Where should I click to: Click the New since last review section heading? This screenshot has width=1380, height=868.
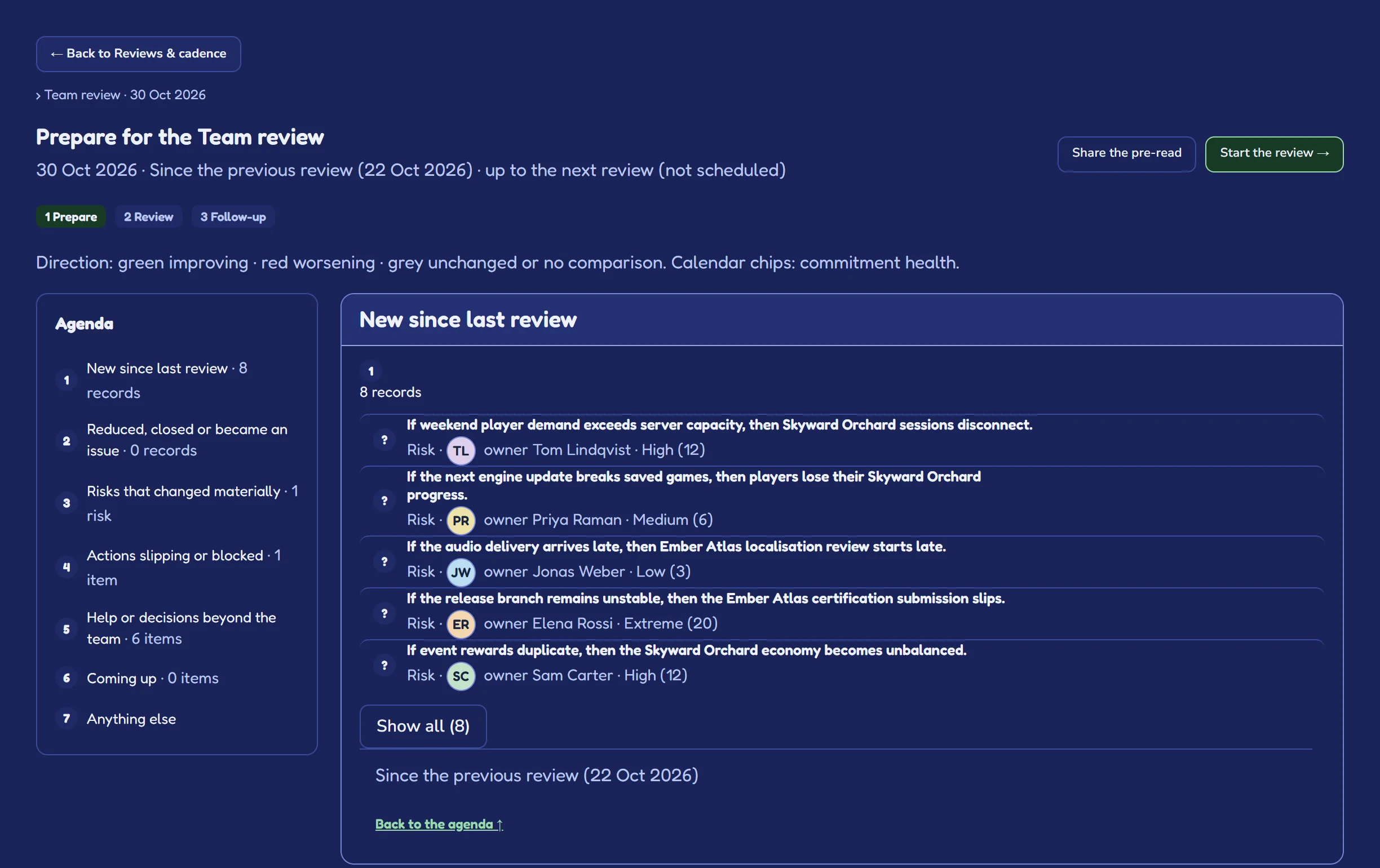click(x=468, y=320)
